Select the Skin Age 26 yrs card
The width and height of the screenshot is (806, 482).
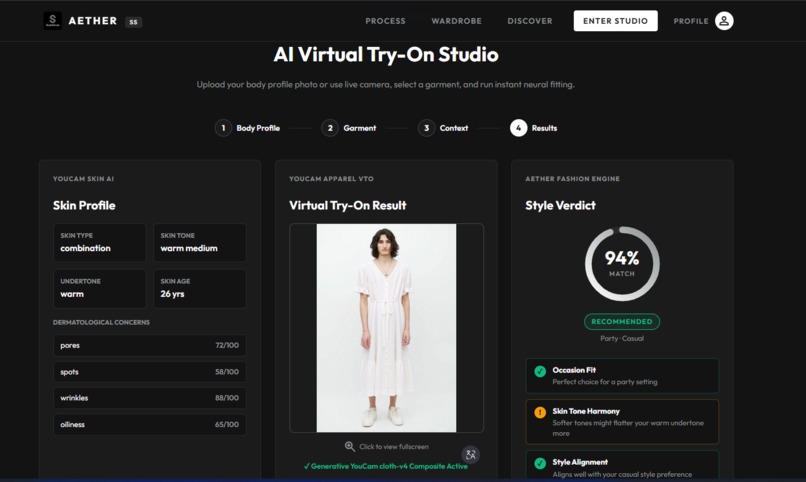[200, 288]
